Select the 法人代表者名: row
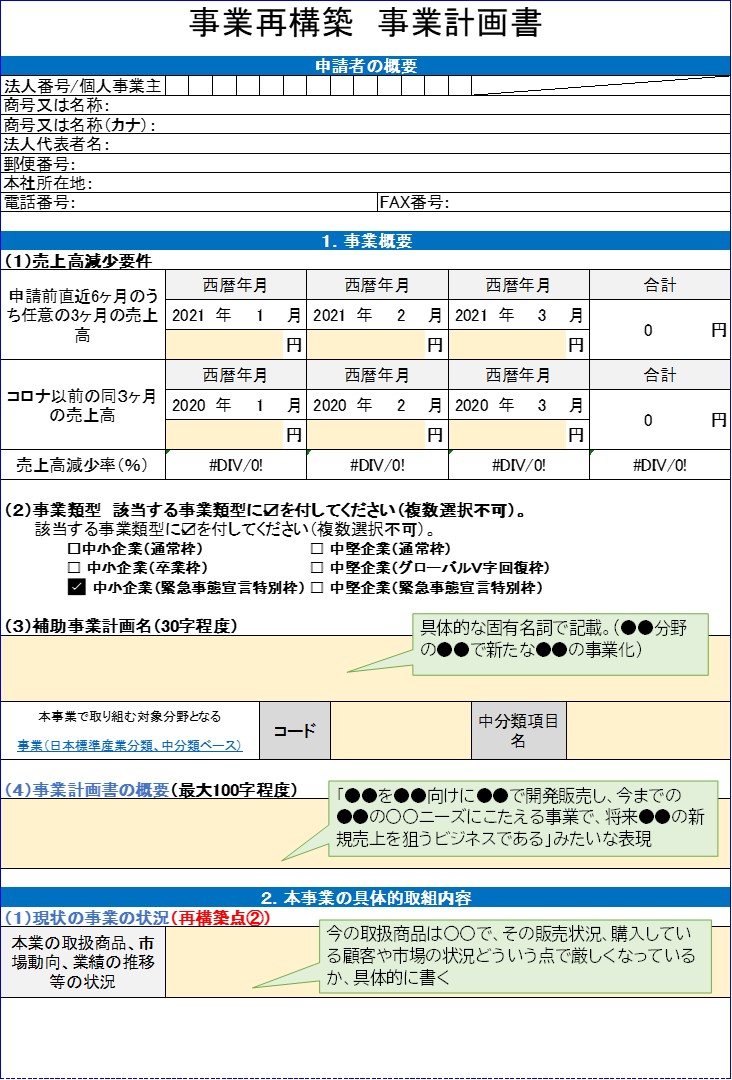The height and width of the screenshot is (1080, 732). tap(366, 144)
